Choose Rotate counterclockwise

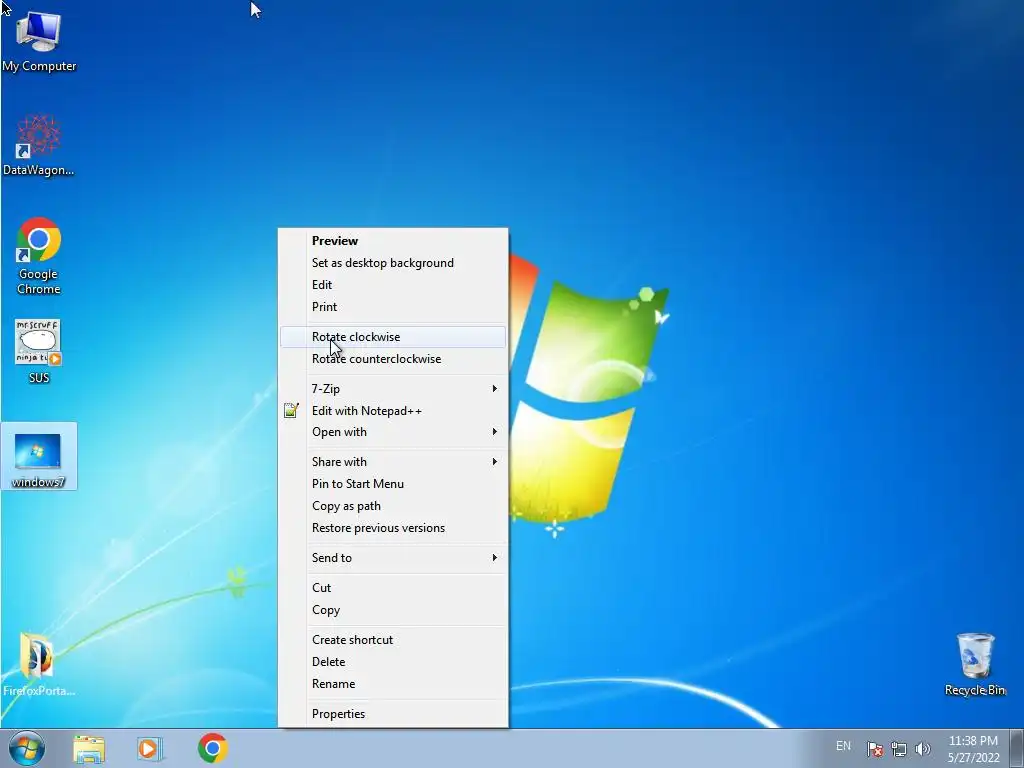(393, 359)
